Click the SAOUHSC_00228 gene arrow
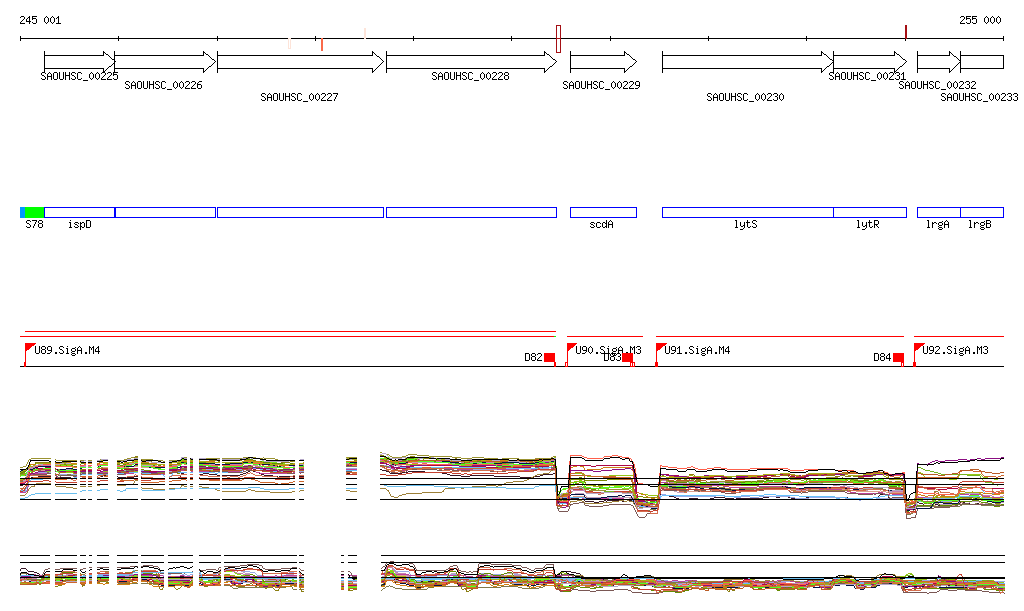 tap(472, 62)
